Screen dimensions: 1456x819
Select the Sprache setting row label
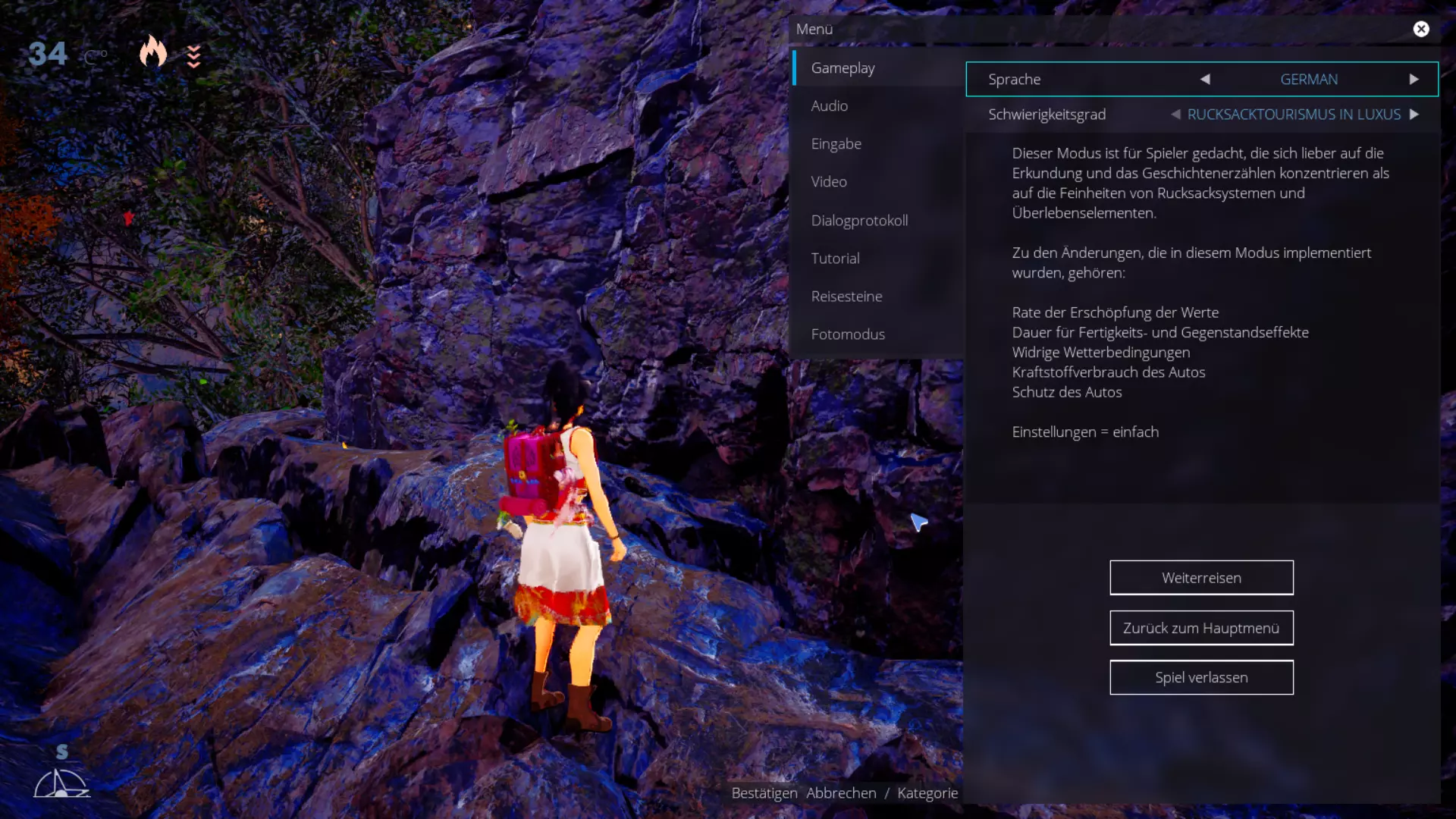(1014, 79)
